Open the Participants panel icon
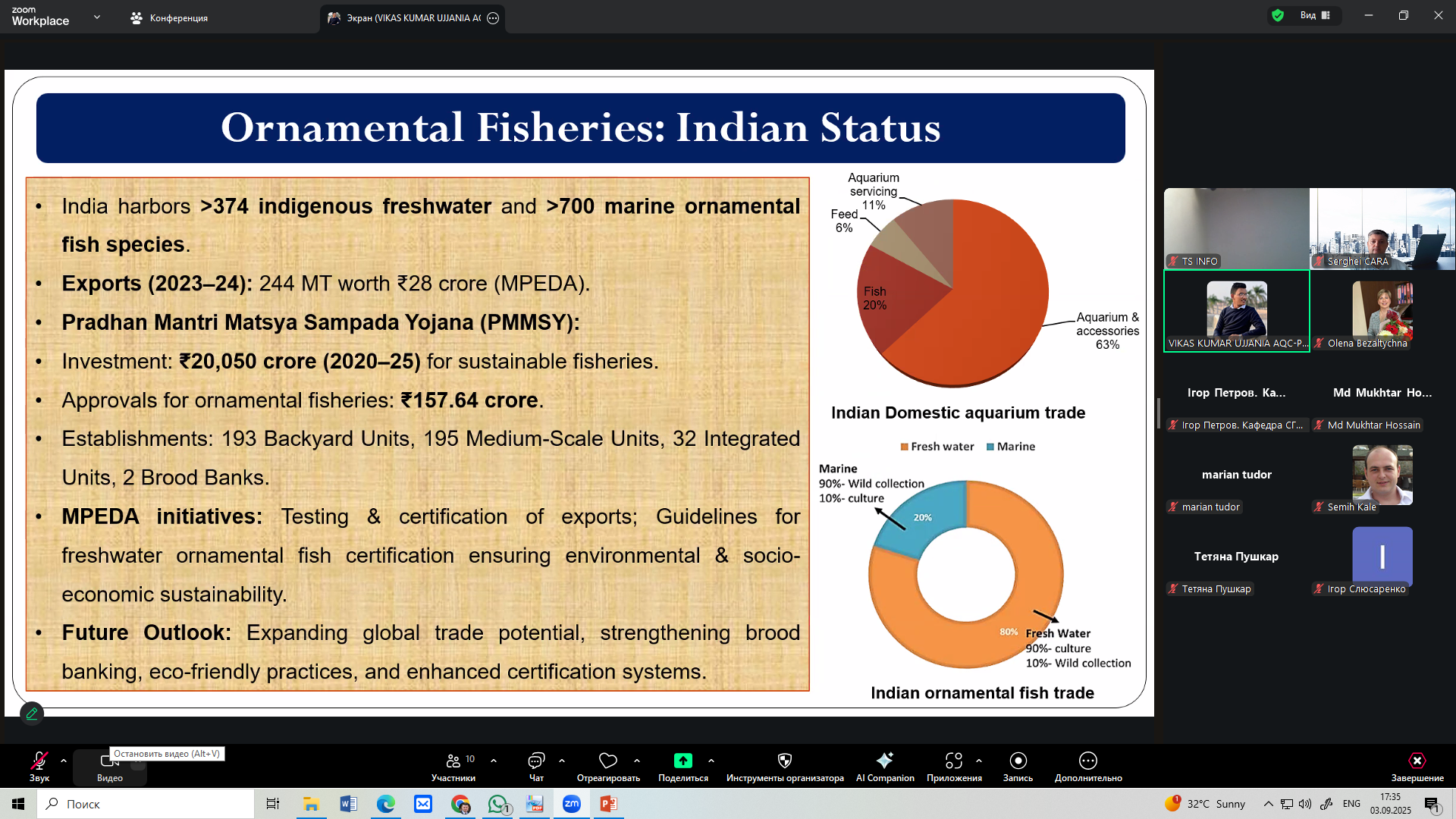1456x819 pixels. point(453,761)
